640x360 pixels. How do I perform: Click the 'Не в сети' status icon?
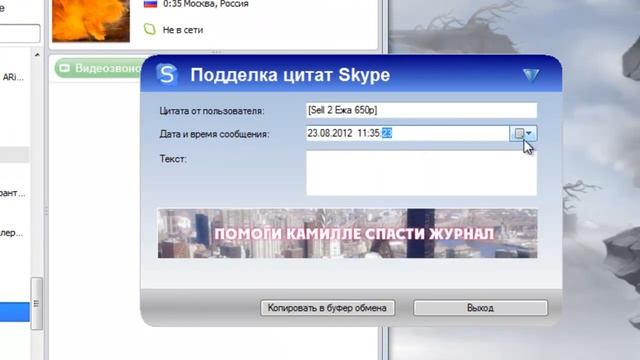click(150, 29)
